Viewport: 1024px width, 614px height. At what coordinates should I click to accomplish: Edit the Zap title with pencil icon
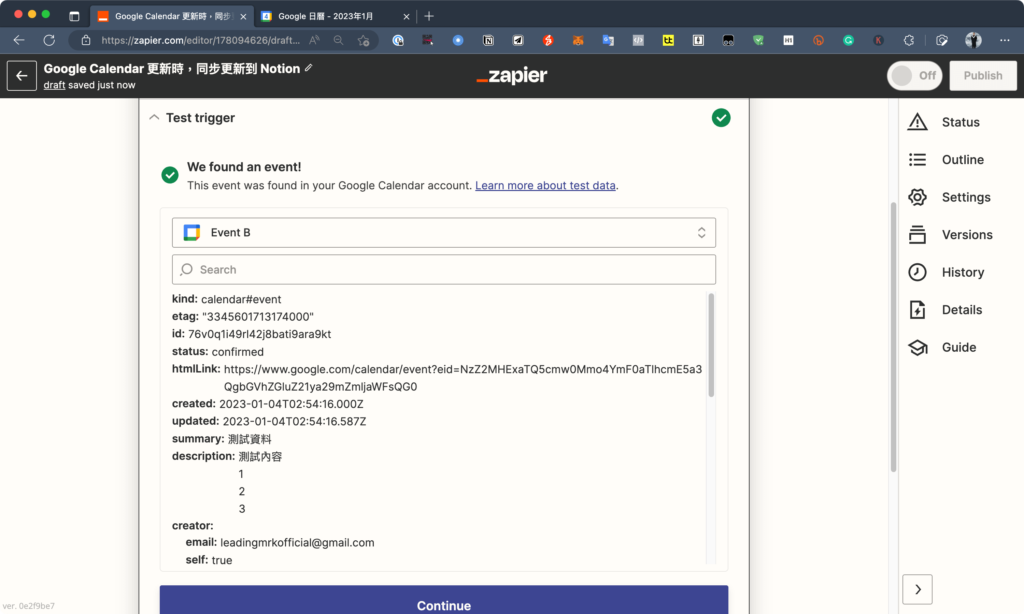[x=309, y=68]
